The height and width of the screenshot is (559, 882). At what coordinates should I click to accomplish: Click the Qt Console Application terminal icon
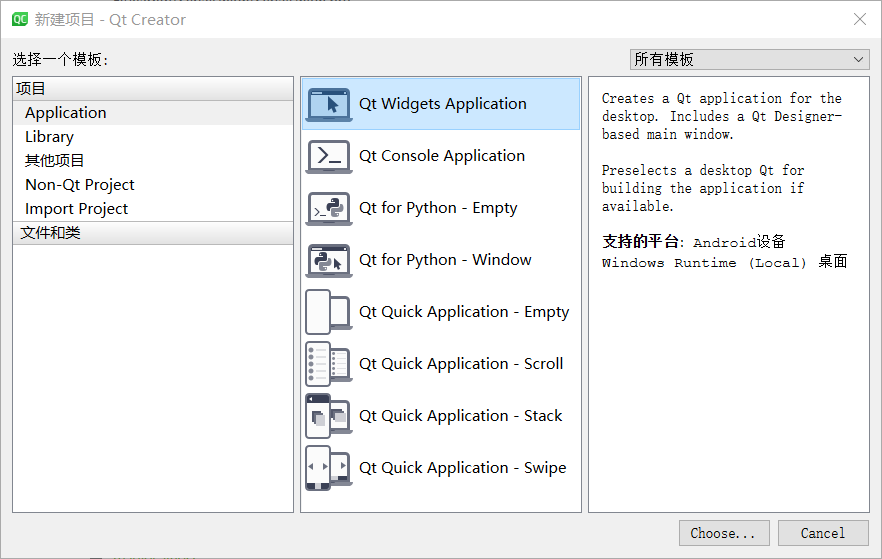click(328, 156)
